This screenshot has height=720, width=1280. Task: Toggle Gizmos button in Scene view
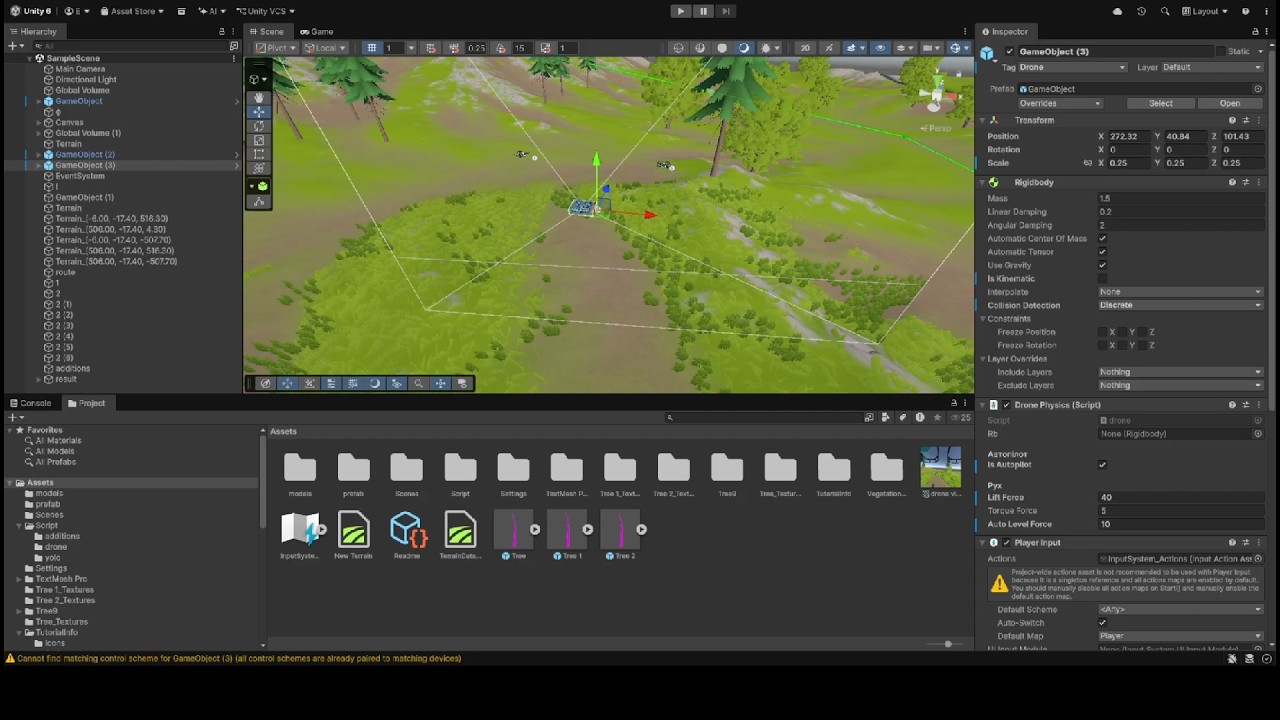click(956, 48)
